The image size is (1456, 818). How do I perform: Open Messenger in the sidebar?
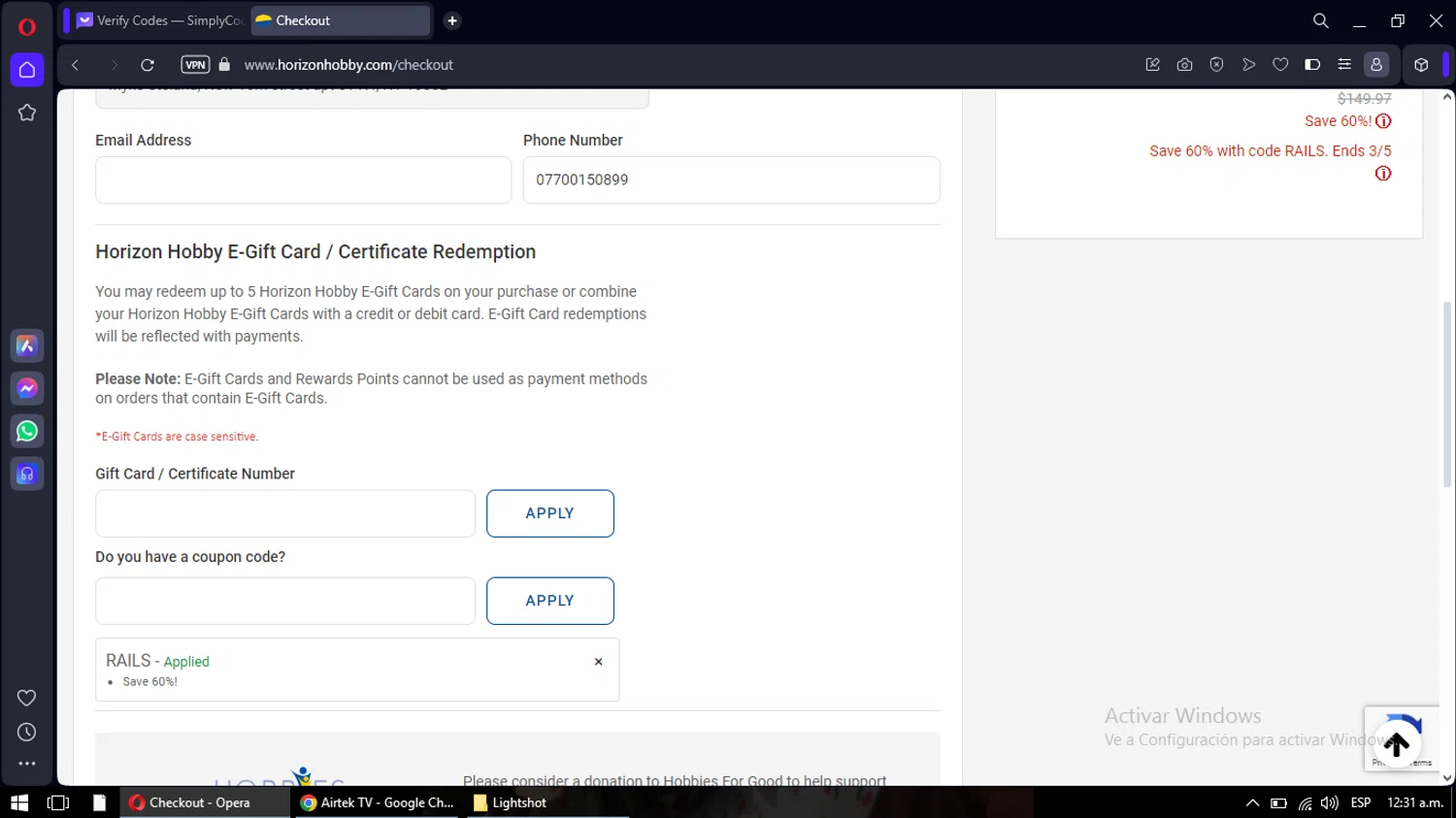tap(27, 388)
